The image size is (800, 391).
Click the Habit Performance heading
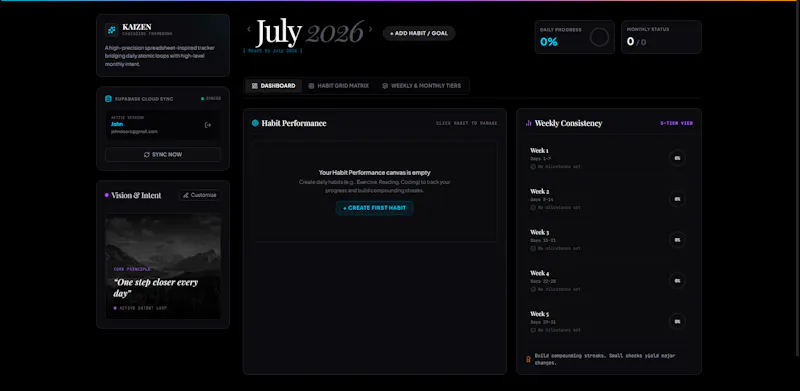(x=294, y=123)
